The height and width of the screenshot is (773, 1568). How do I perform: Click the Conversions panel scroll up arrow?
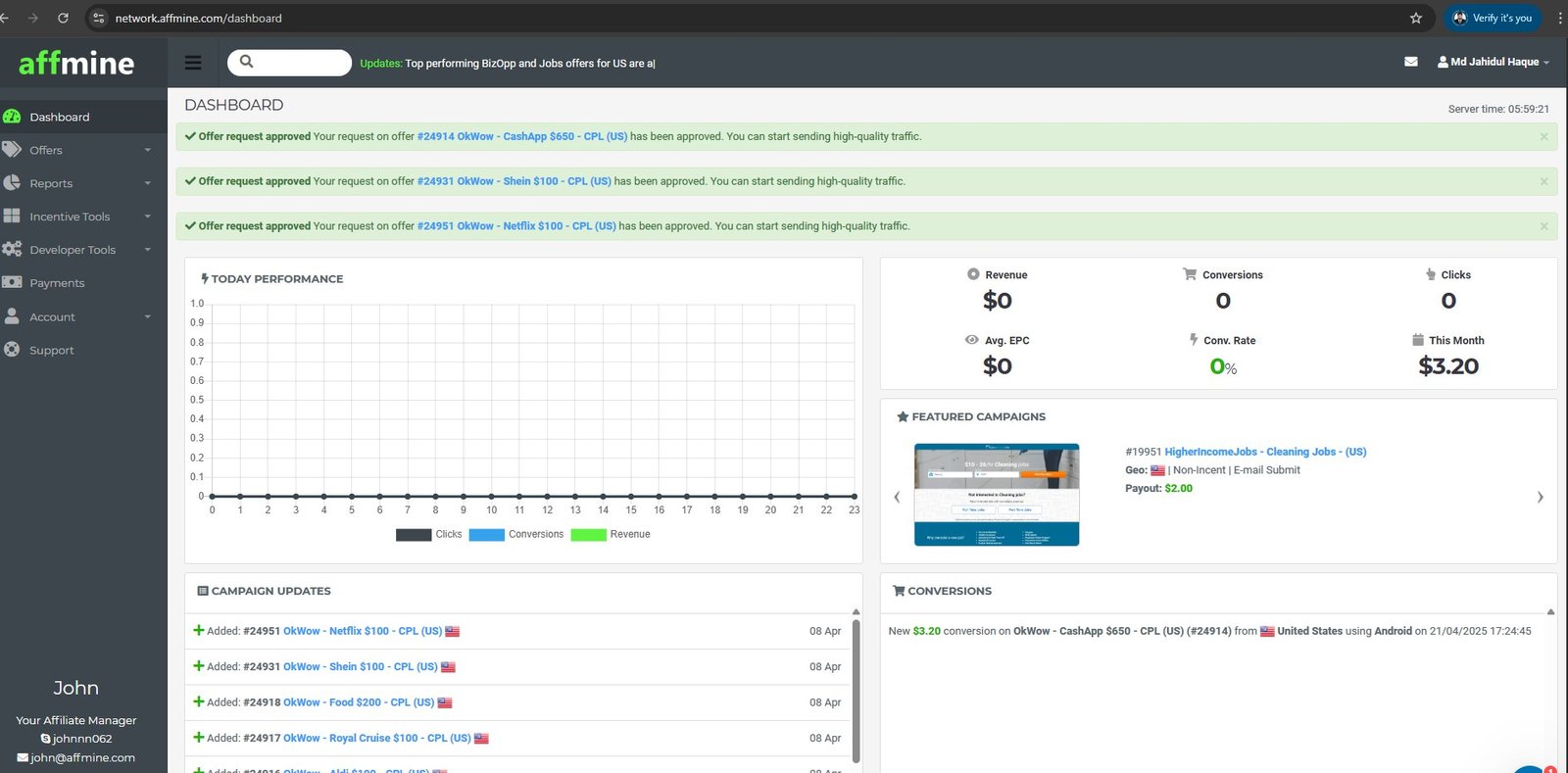coord(1550,611)
